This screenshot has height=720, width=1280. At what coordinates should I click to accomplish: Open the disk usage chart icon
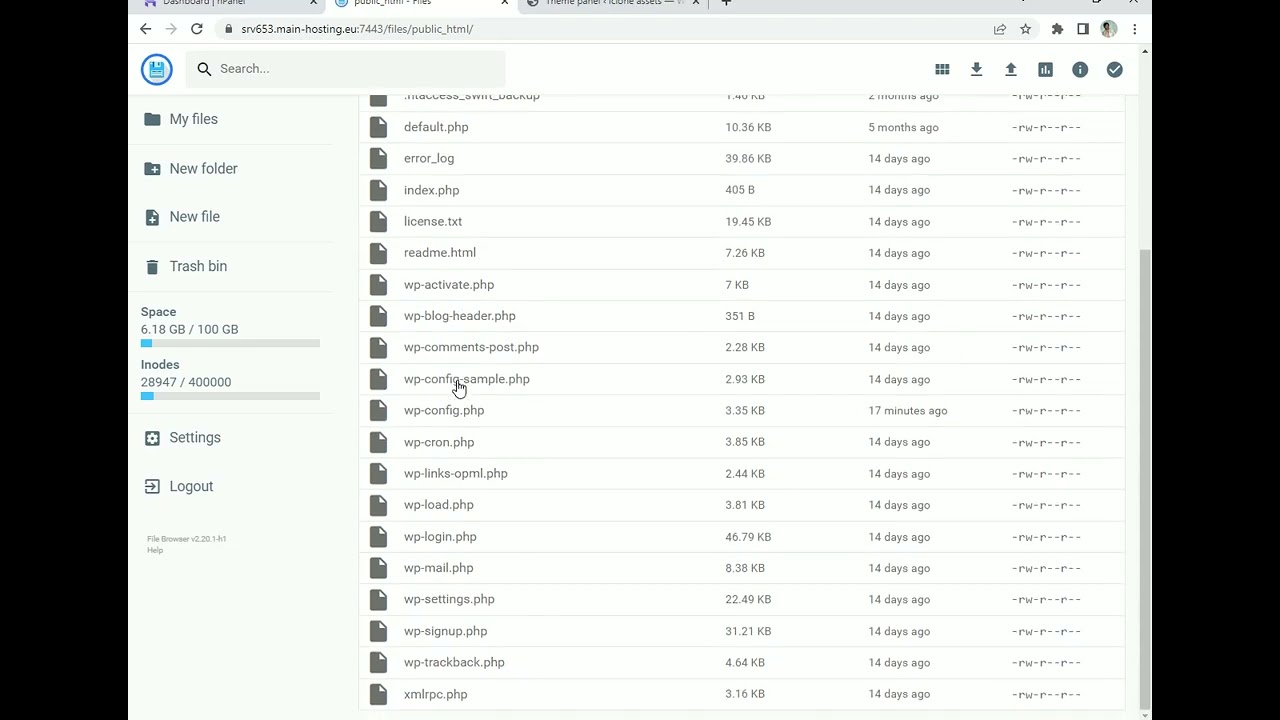coord(1045,69)
